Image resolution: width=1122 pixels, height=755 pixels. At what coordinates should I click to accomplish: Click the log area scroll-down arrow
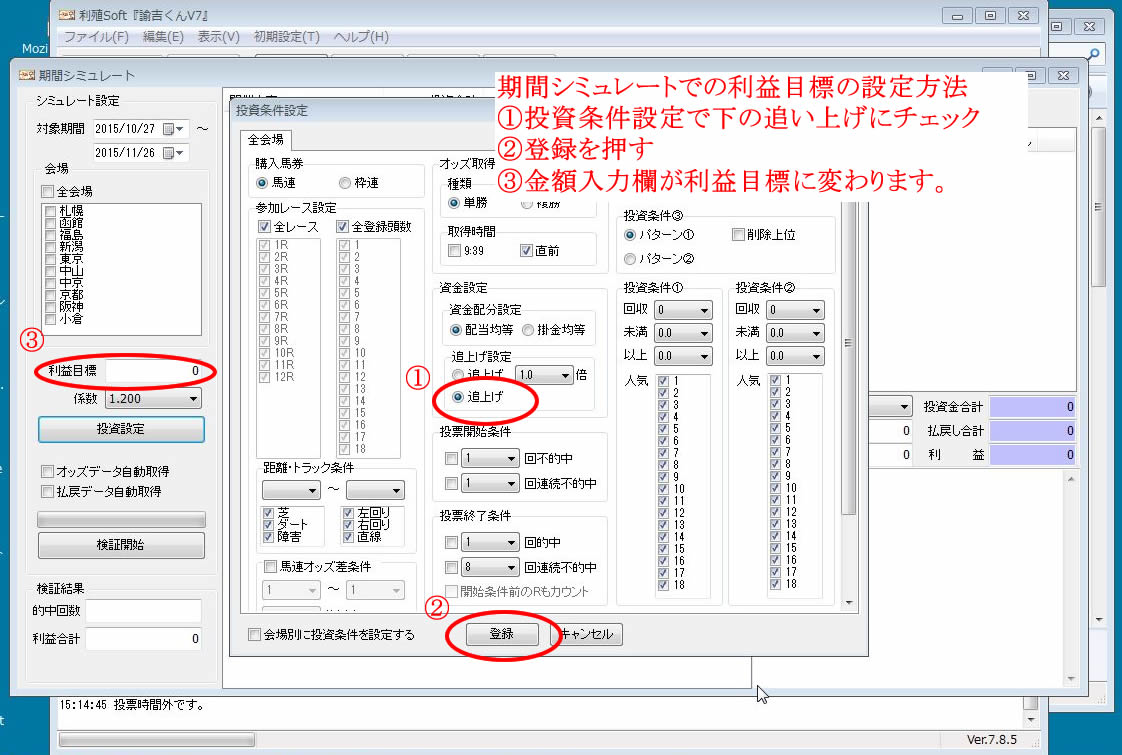(x=1031, y=719)
